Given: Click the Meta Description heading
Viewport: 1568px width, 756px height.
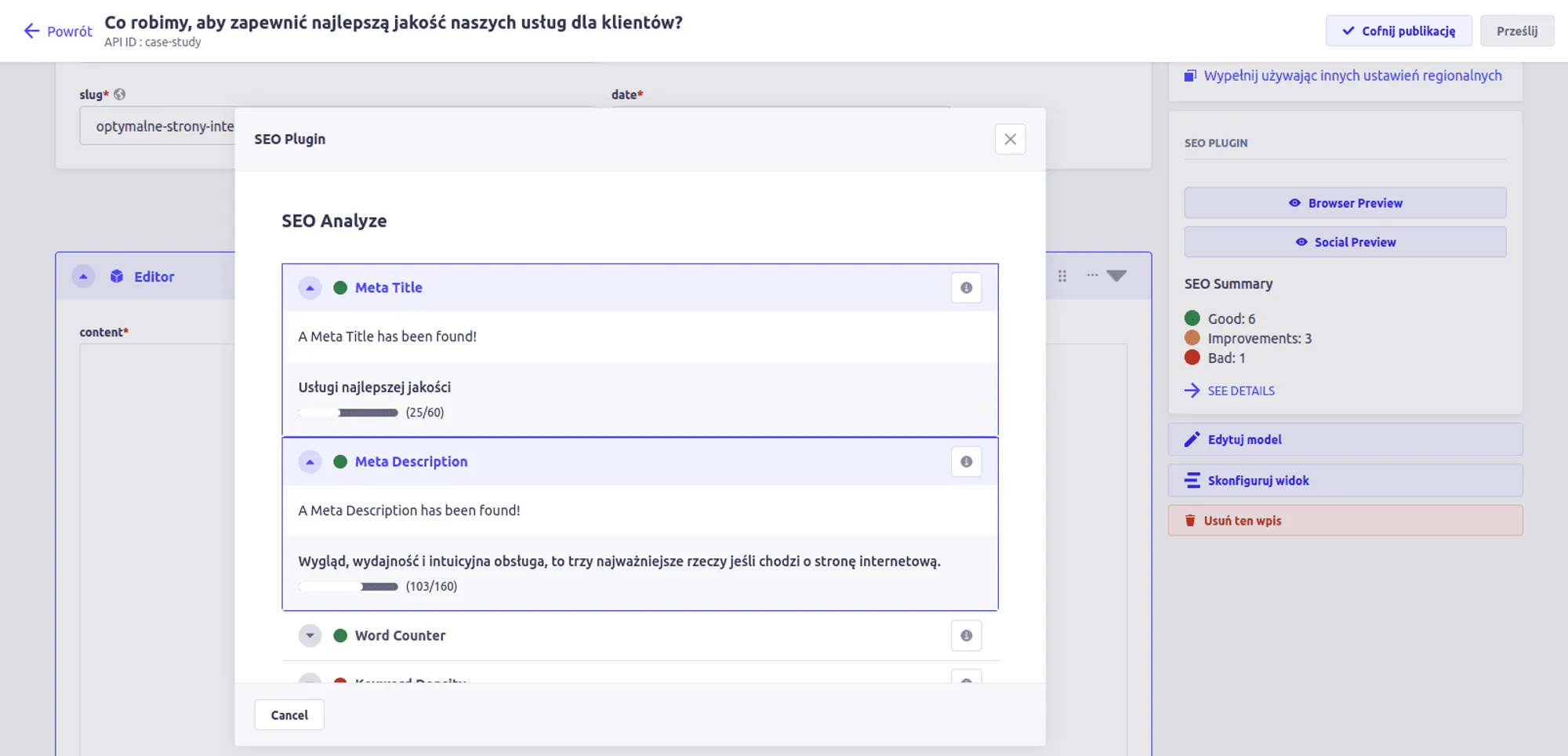Looking at the screenshot, I should click(411, 462).
